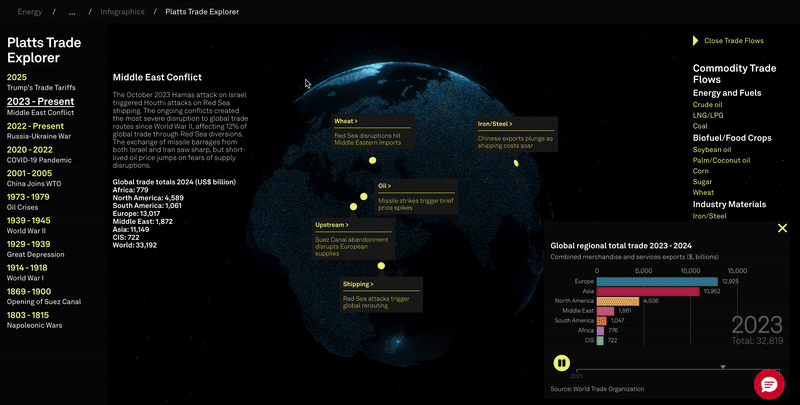Click the 'World: 33,192' total text

point(135,245)
